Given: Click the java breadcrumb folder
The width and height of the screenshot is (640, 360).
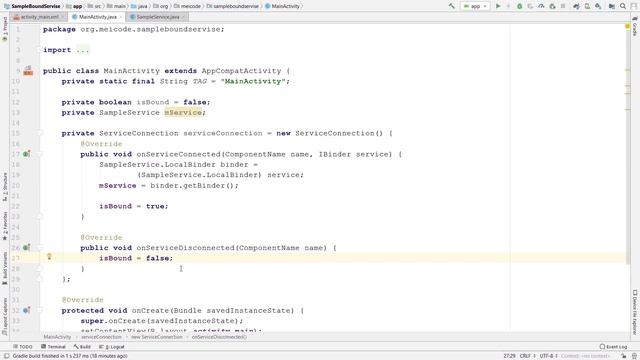Looking at the screenshot, I should [139, 6].
